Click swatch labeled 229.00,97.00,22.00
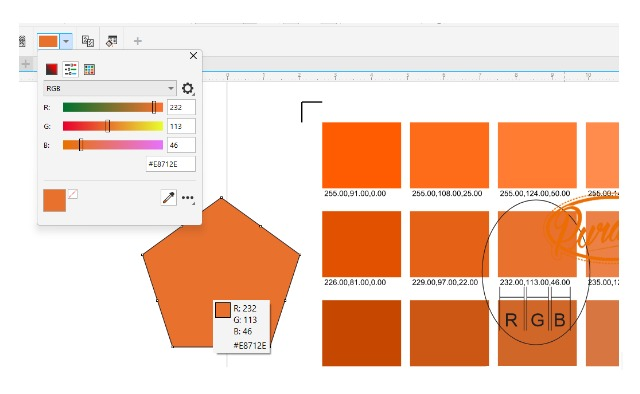The height and width of the screenshot is (394, 640). point(449,244)
